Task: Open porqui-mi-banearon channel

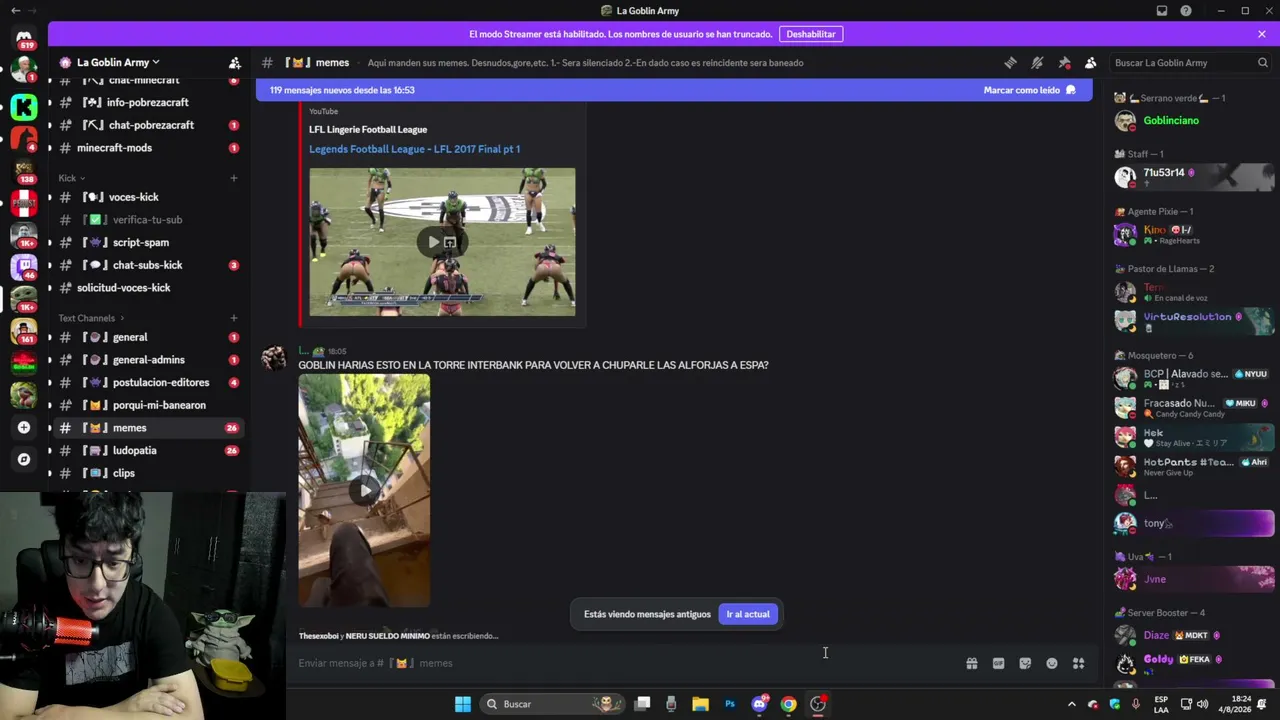Action: tap(147, 405)
